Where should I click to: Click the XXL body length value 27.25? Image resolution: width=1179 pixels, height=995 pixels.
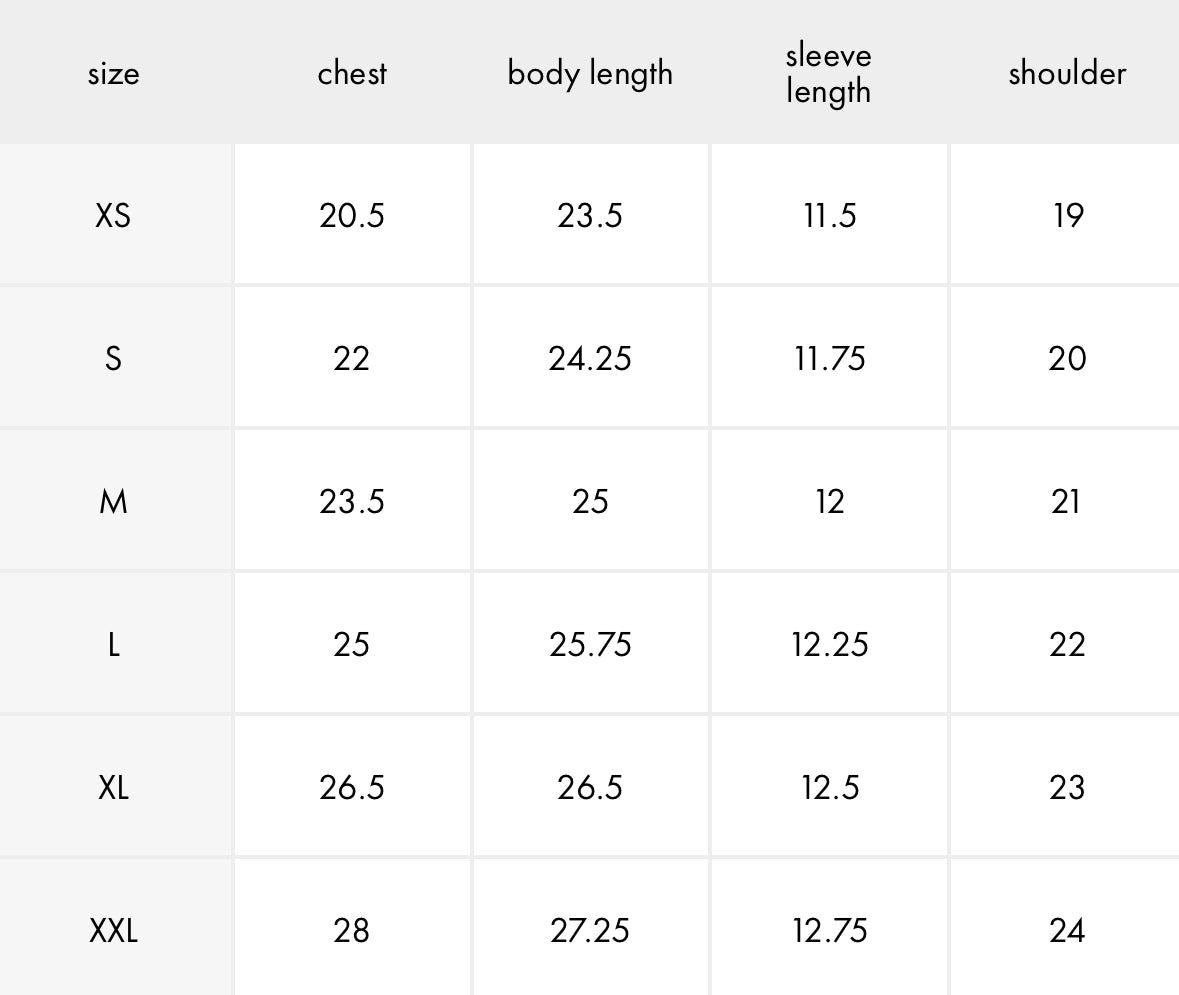590,931
